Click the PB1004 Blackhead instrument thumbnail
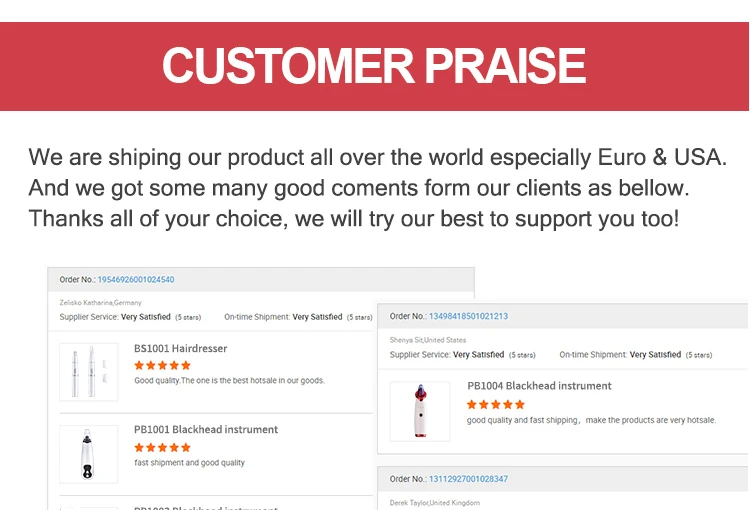 click(x=419, y=411)
